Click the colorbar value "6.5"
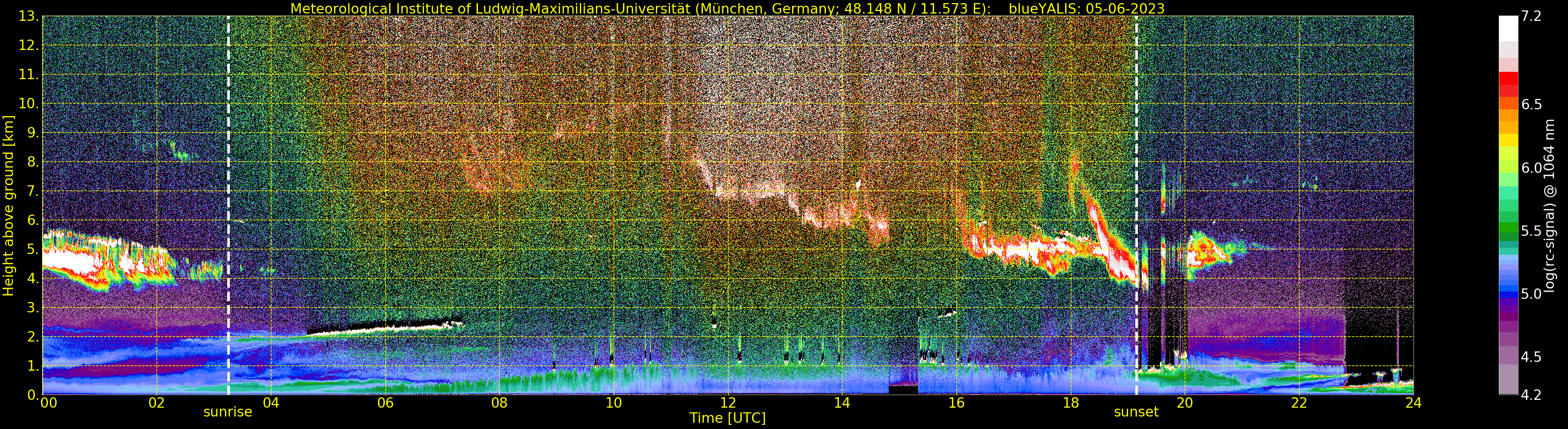Viewport: 1568px width, 429px height. (1532, 104)
